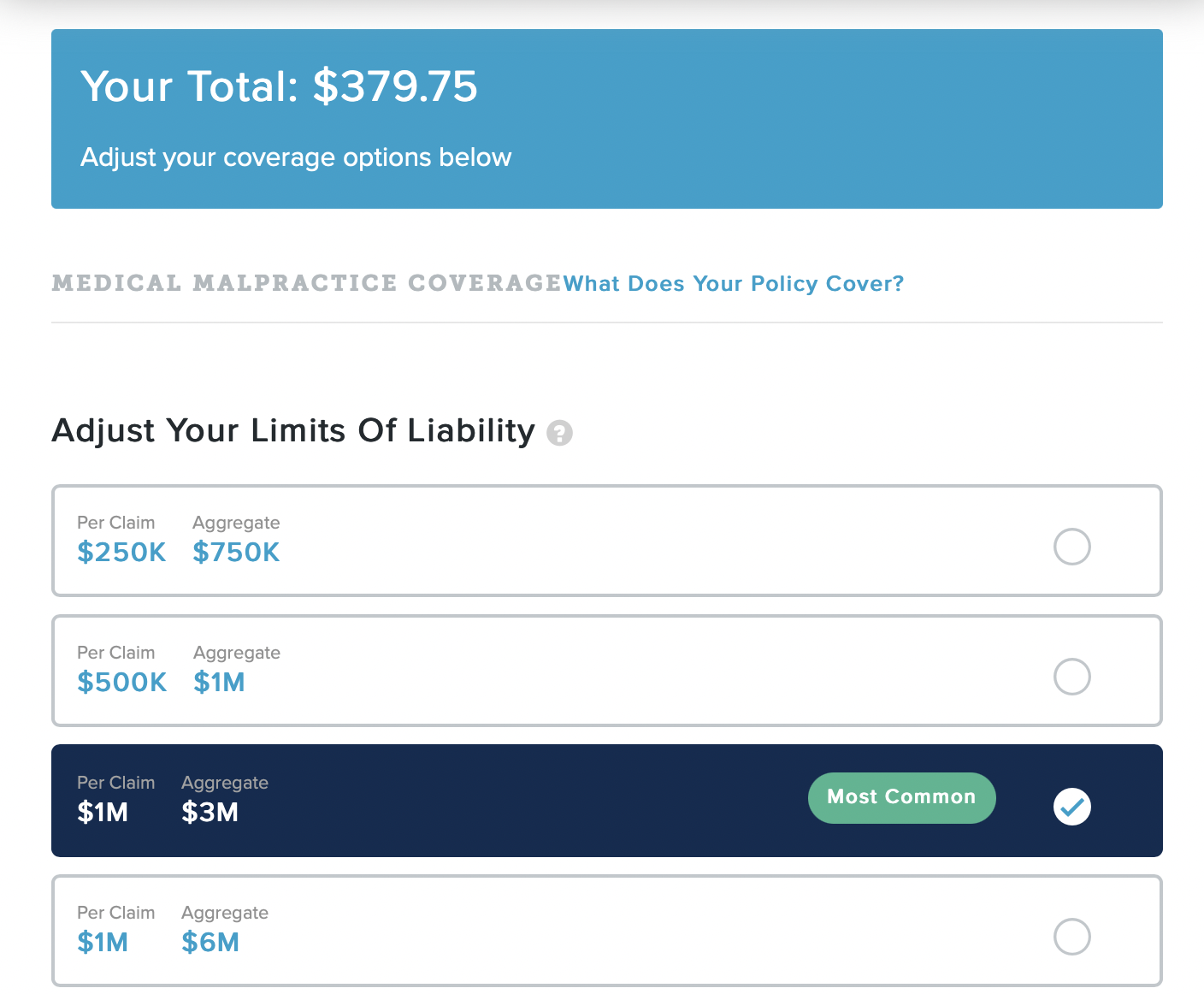Click the Medical Malpractice Coverage heading
The height and width of the screenshot is (994, 1204).
tap(306, 283)
